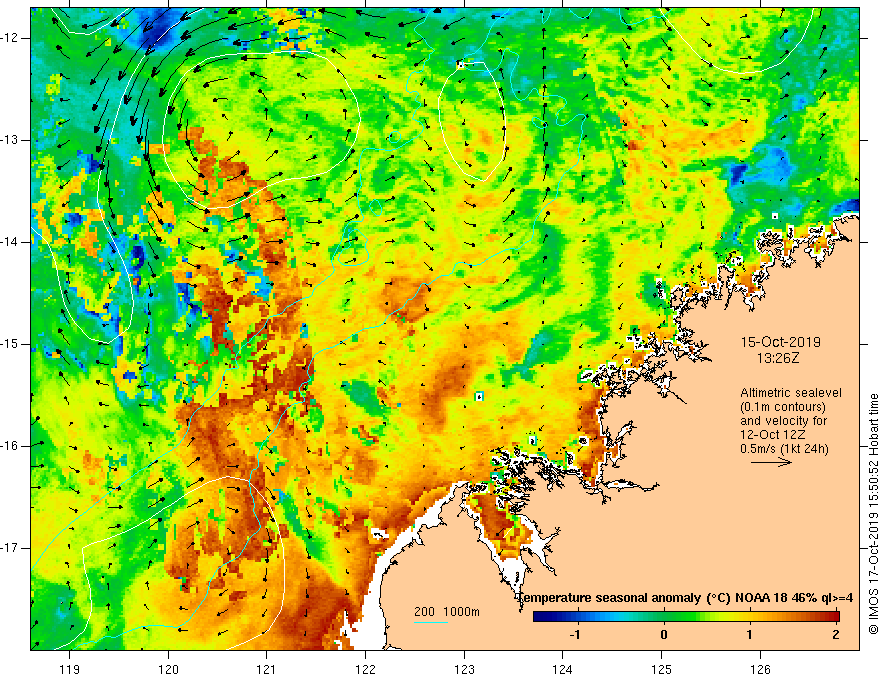Image resolution: width=880 pixels, height=680 pixels.
Task: Click the colorbar tick label '1'
Action: click(749, 635)
